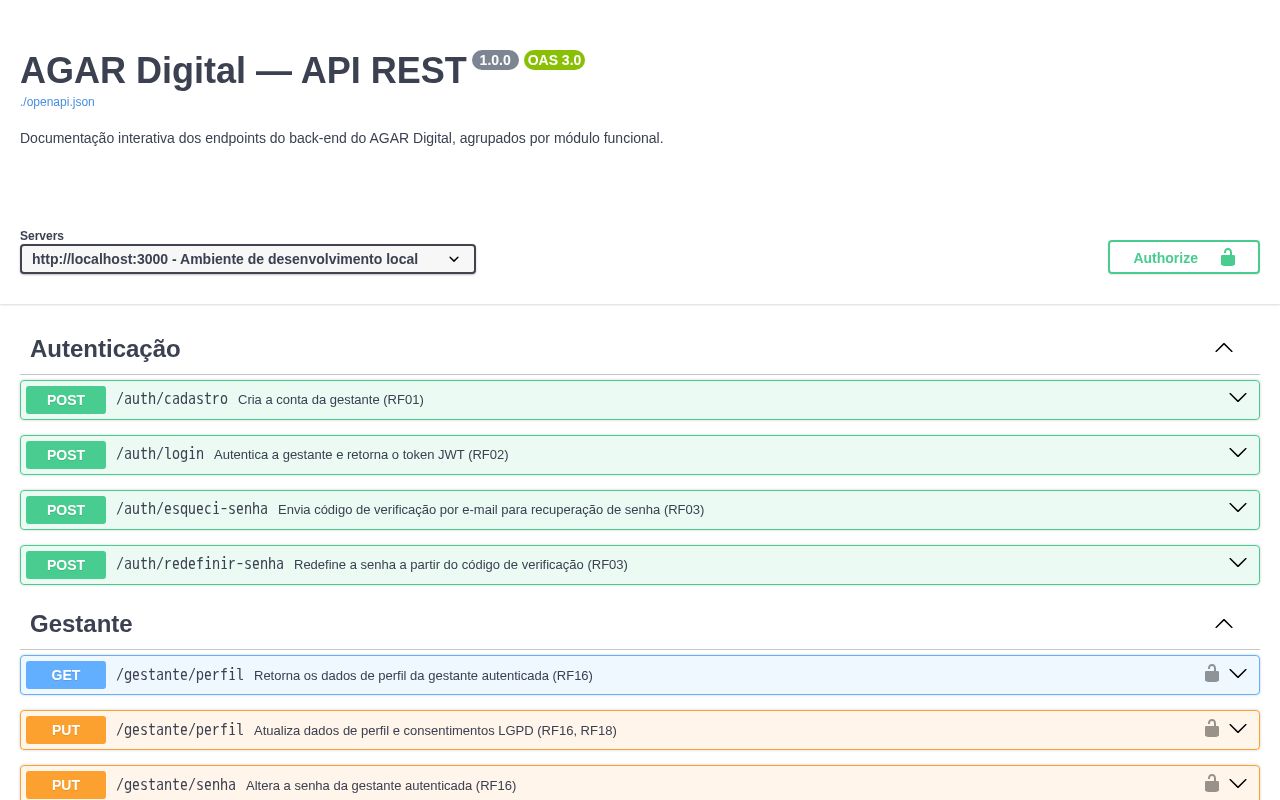Screen dimensions: 1280x800
Task: Click the /auth/login path text
Action: [x=160, y=454]
